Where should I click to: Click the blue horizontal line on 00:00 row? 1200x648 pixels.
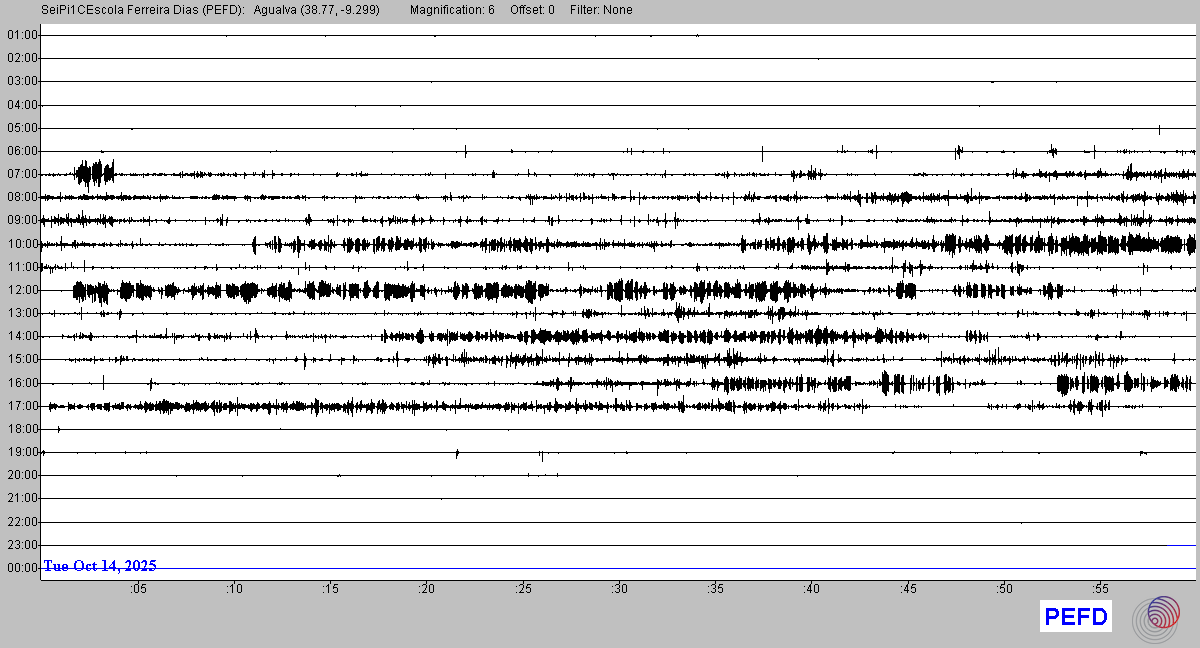(x=700, y=569)
